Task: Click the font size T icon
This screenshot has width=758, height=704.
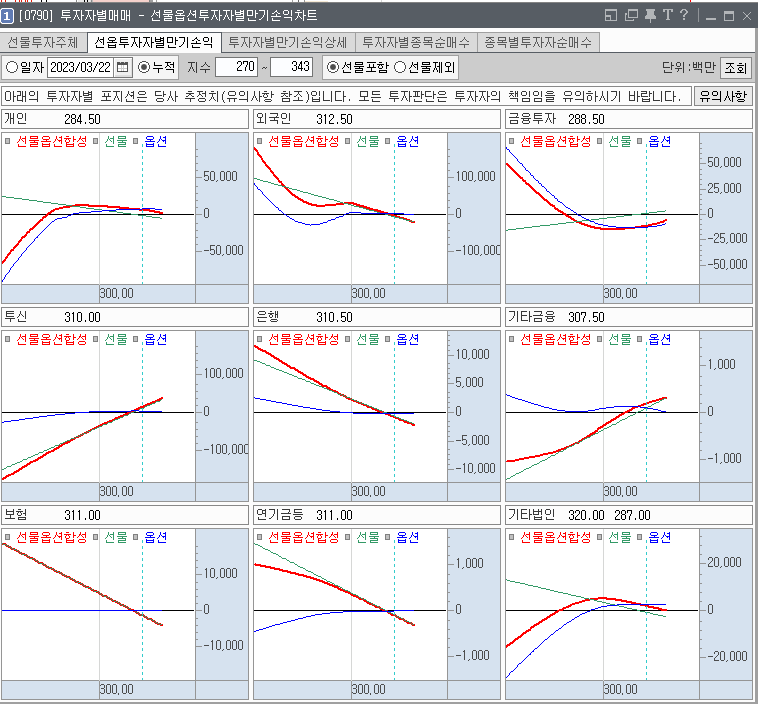Action: (x=667, y=16)
